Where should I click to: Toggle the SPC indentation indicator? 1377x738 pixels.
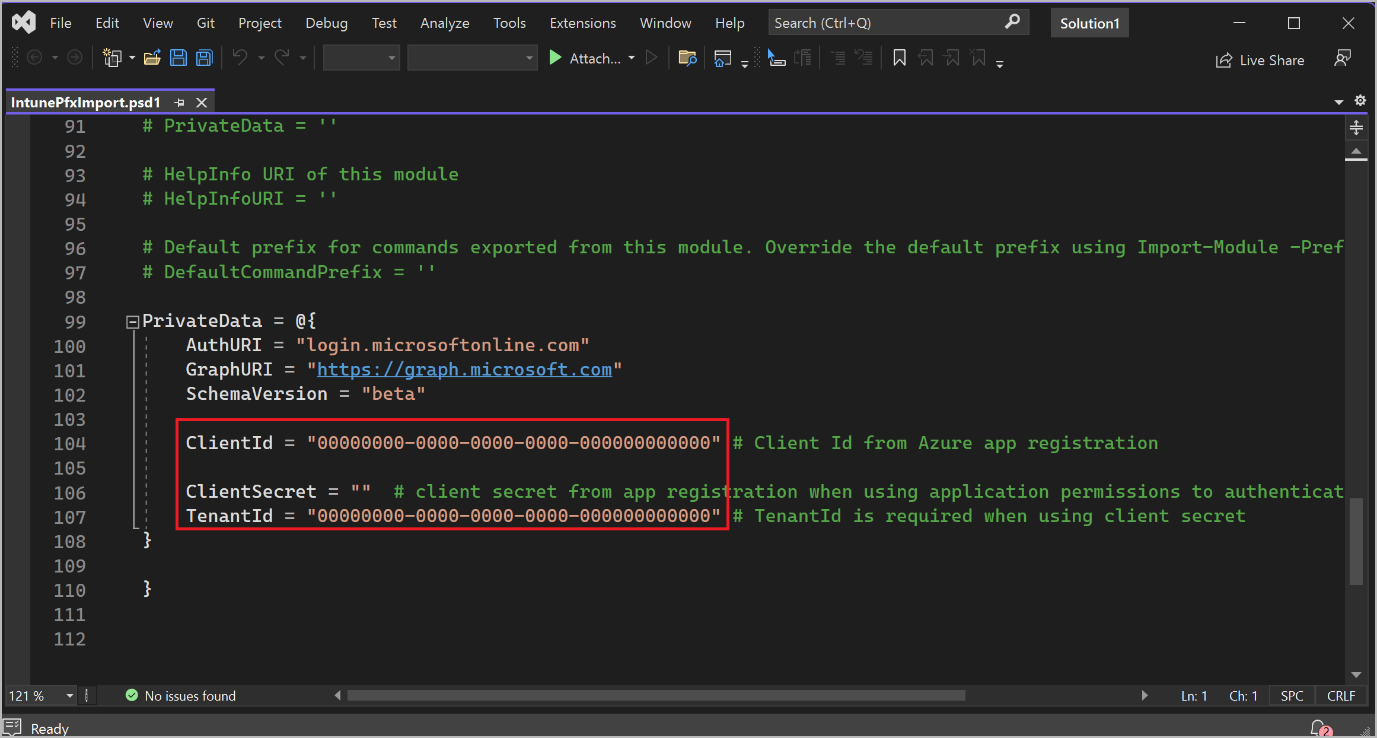point(1292,696)
